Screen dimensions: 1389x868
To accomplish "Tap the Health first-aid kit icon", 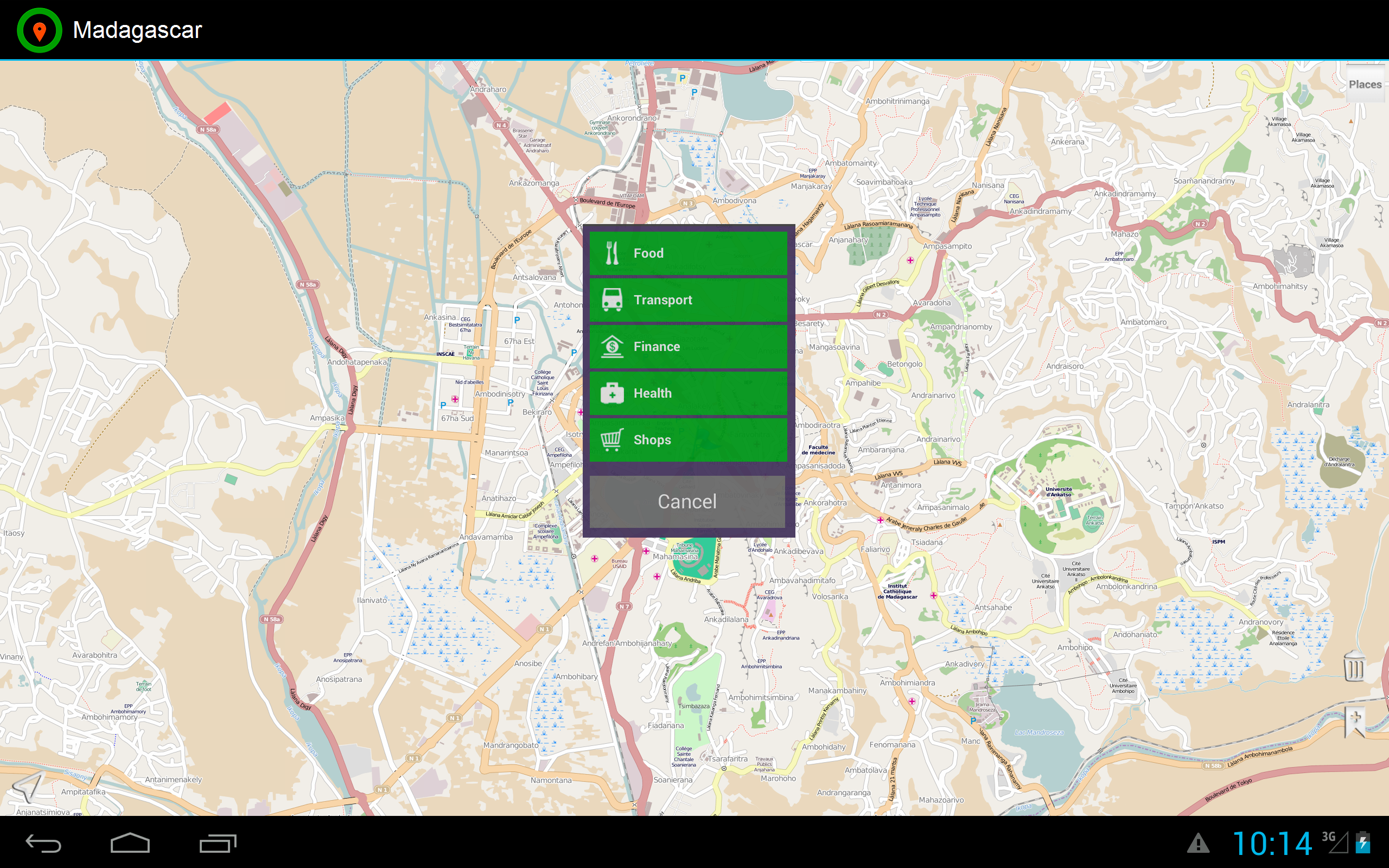I will coord(612,393).
